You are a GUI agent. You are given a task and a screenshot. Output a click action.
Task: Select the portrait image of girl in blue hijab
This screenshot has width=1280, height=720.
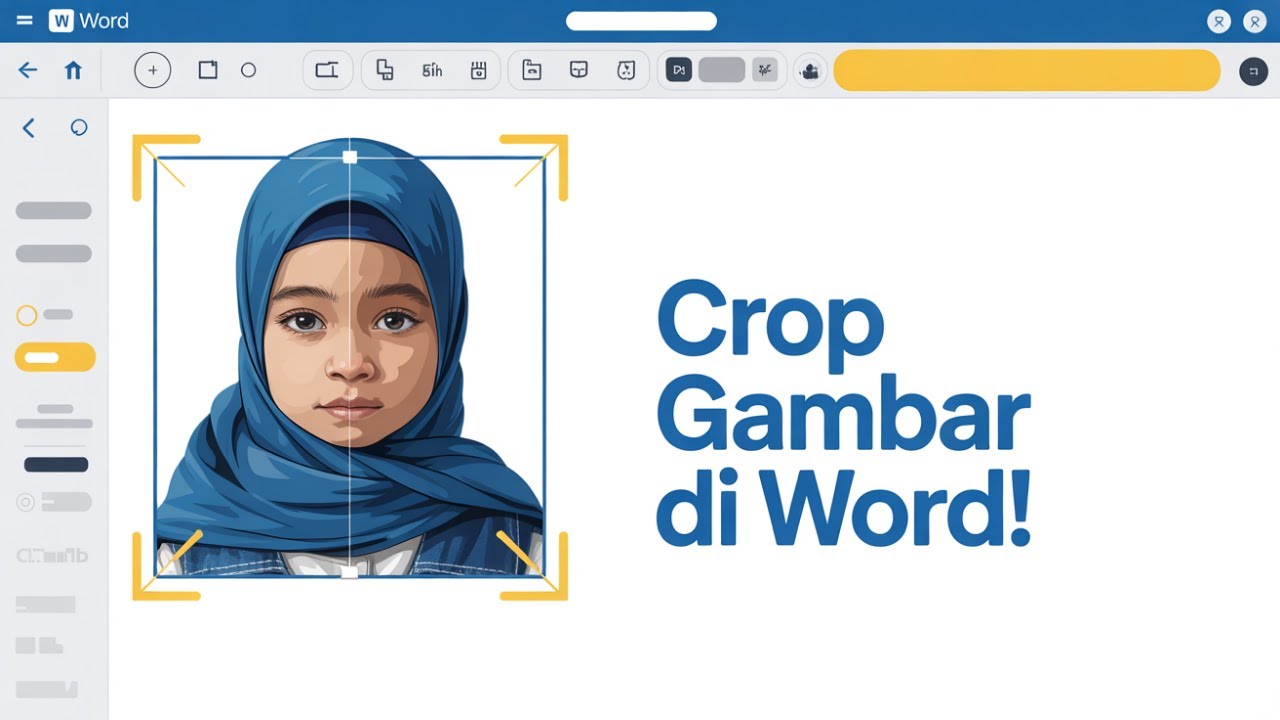[349, 357]
